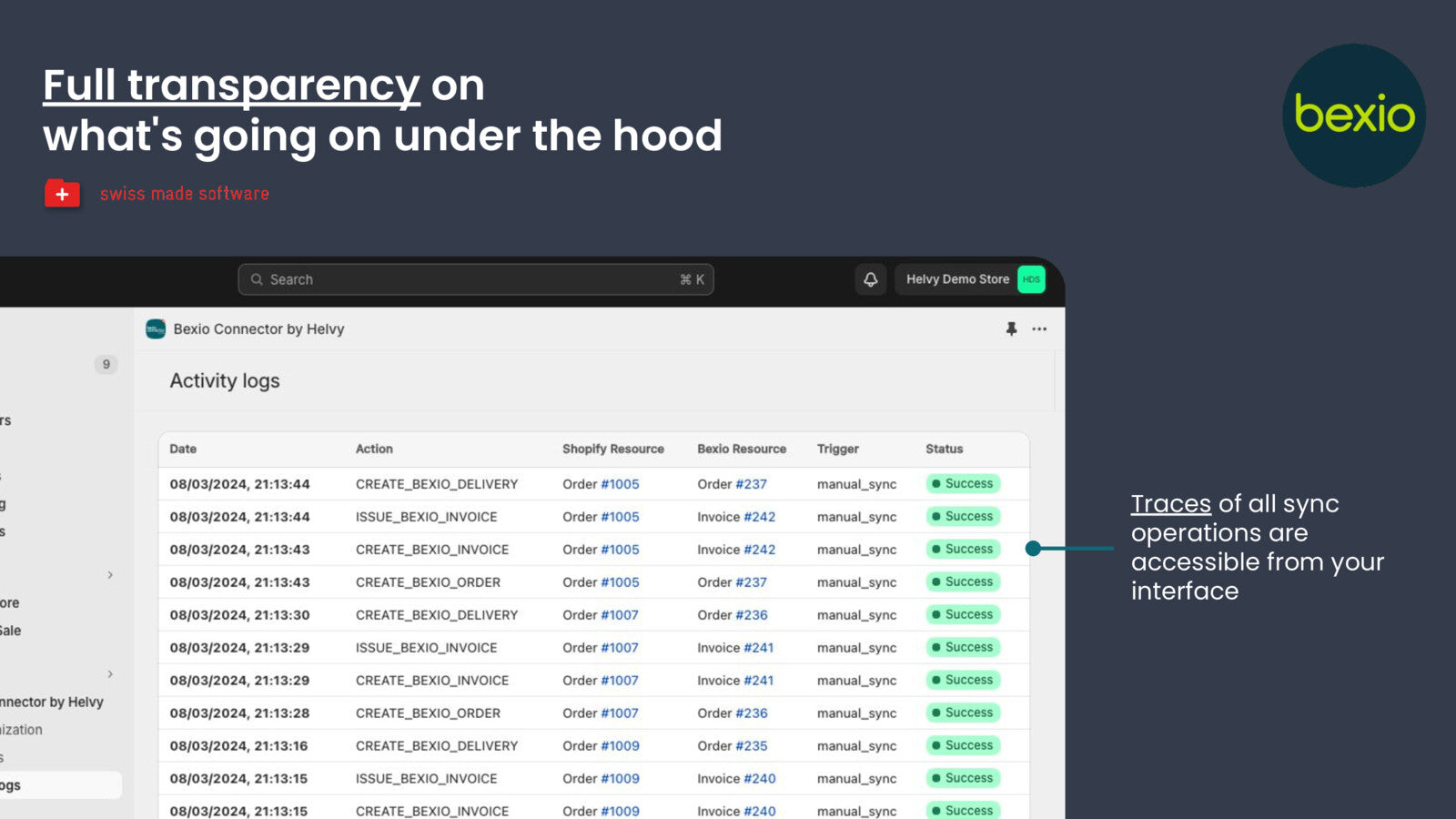Image resolution: width=1456 pixels, height=819 pixels.
Task: Click the pin icon next to app title
Action: click(1011, 329)
